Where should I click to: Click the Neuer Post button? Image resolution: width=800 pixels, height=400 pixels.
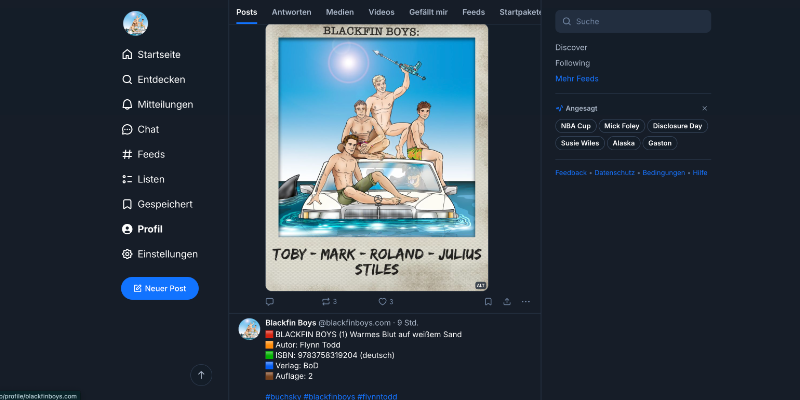coord(160,288)
